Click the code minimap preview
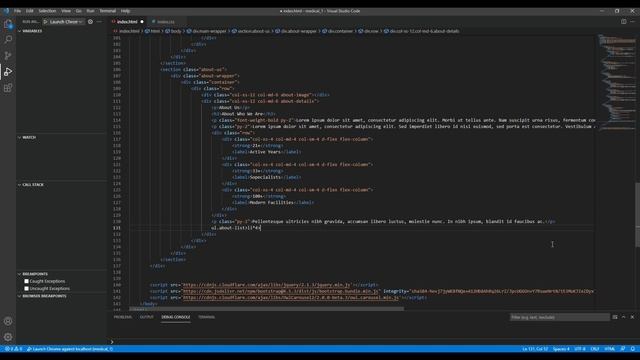The width and height of the screenshot is (640, 360). [616, 82]
